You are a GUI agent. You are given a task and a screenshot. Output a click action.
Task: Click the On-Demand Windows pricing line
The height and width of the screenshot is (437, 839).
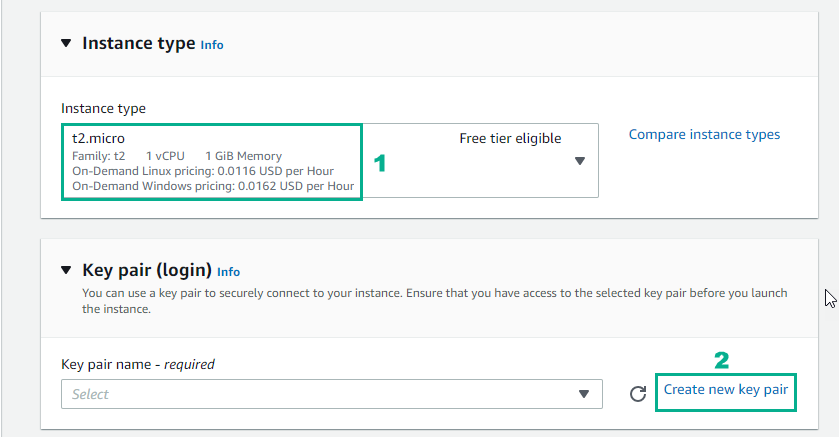click(213, 186)
